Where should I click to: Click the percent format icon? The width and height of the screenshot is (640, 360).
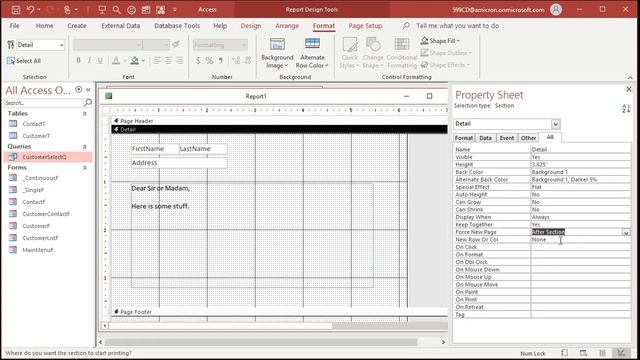pos(209,60)
